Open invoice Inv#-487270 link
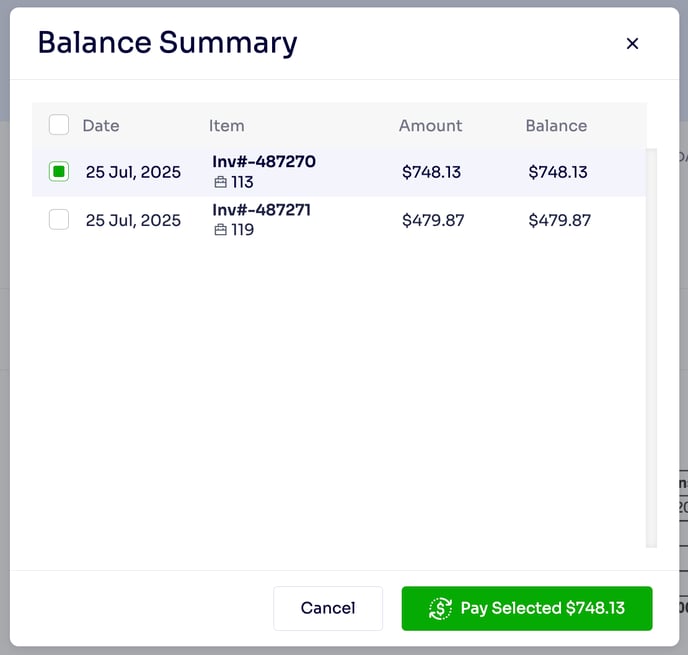The image size is (688, 655). (263, 161)
